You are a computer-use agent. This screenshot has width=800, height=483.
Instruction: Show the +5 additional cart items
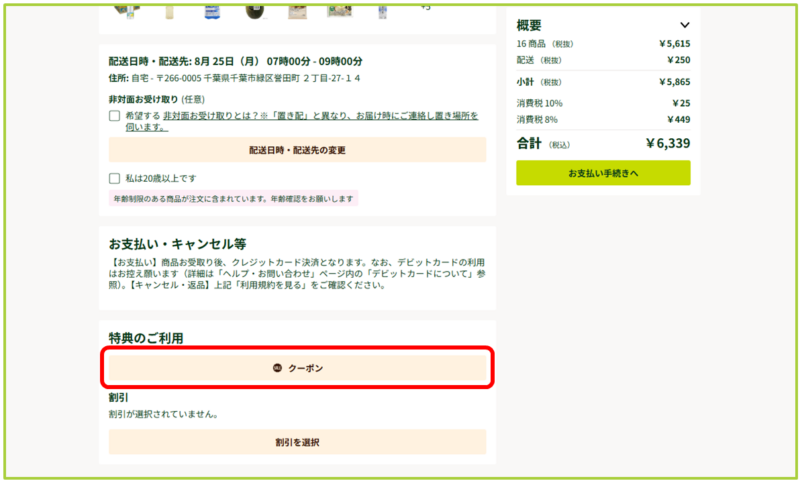424,8
